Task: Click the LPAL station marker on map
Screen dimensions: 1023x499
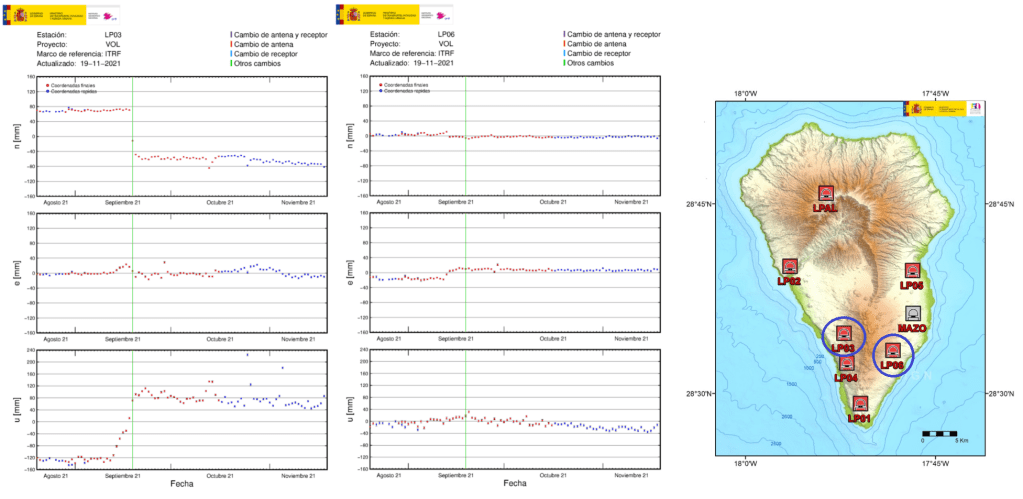Action: (x=825, y=193)
